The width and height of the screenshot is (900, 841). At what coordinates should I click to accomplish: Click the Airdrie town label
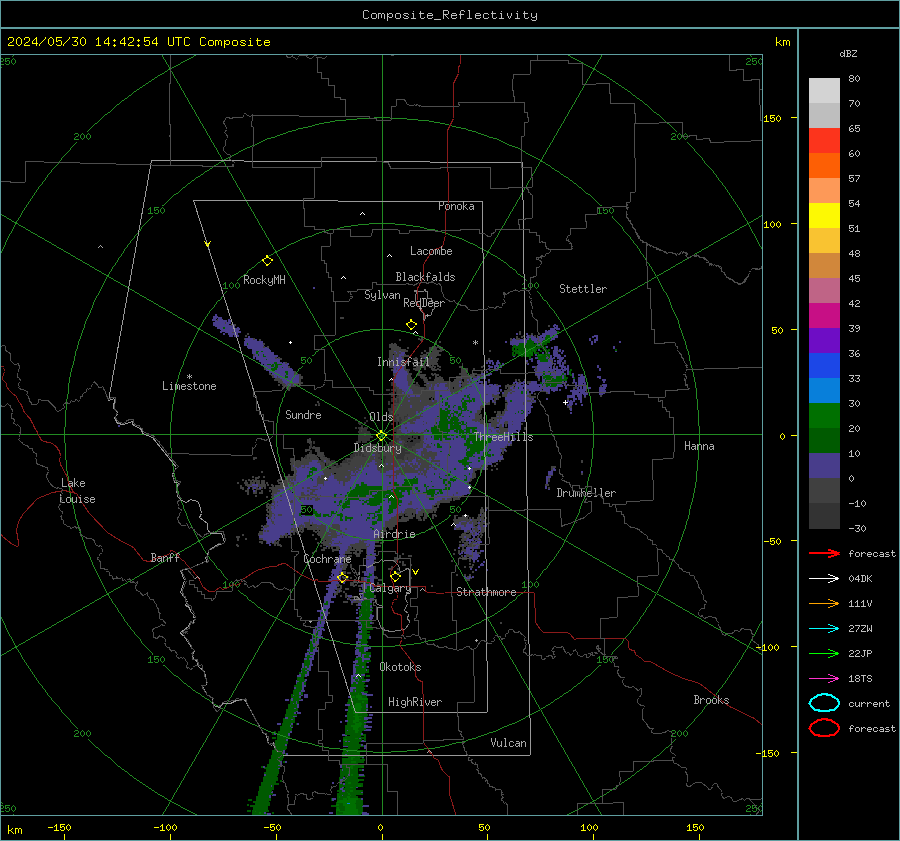tap(394, 534)
